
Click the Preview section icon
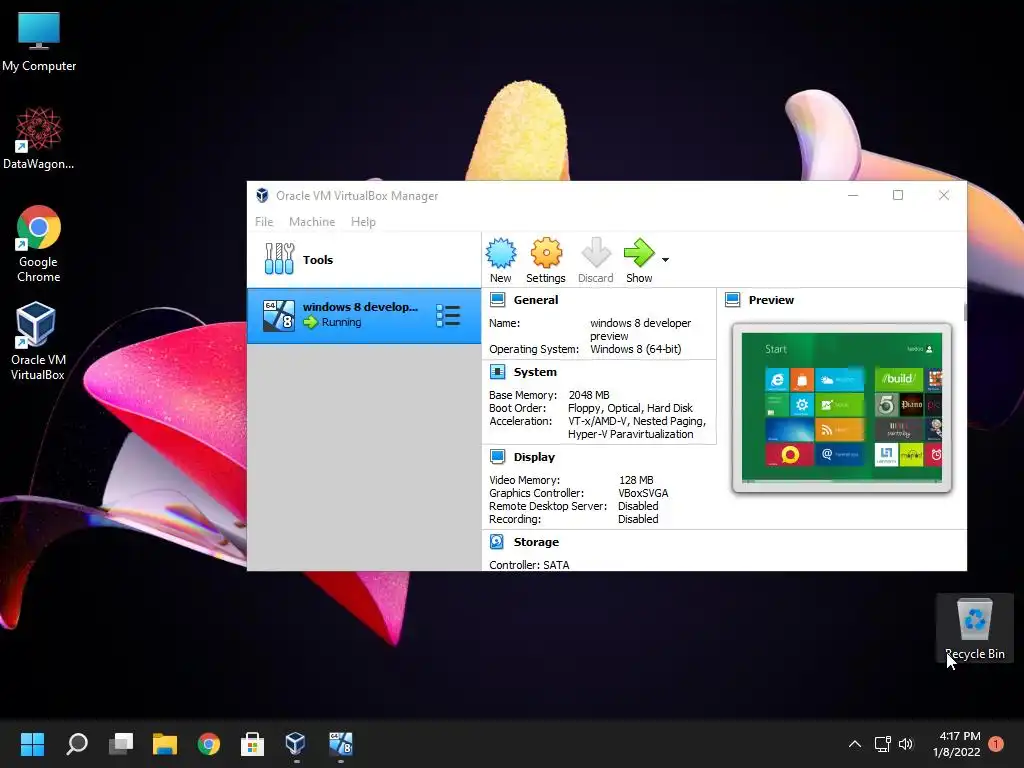coord(733,300)
